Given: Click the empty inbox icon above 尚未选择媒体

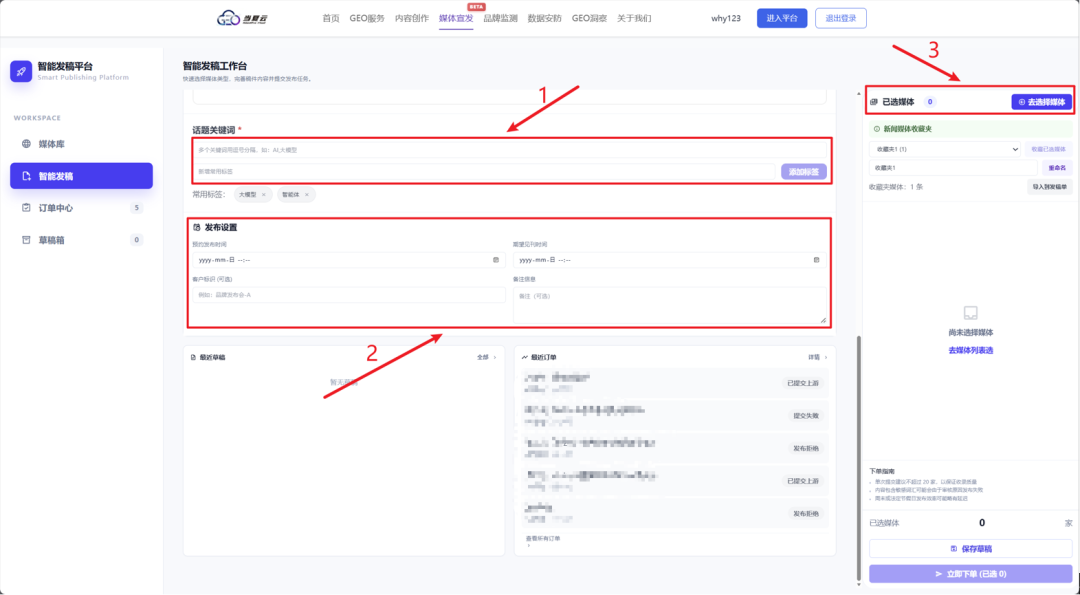Looking at the screenshot, I should coord(970,313).
